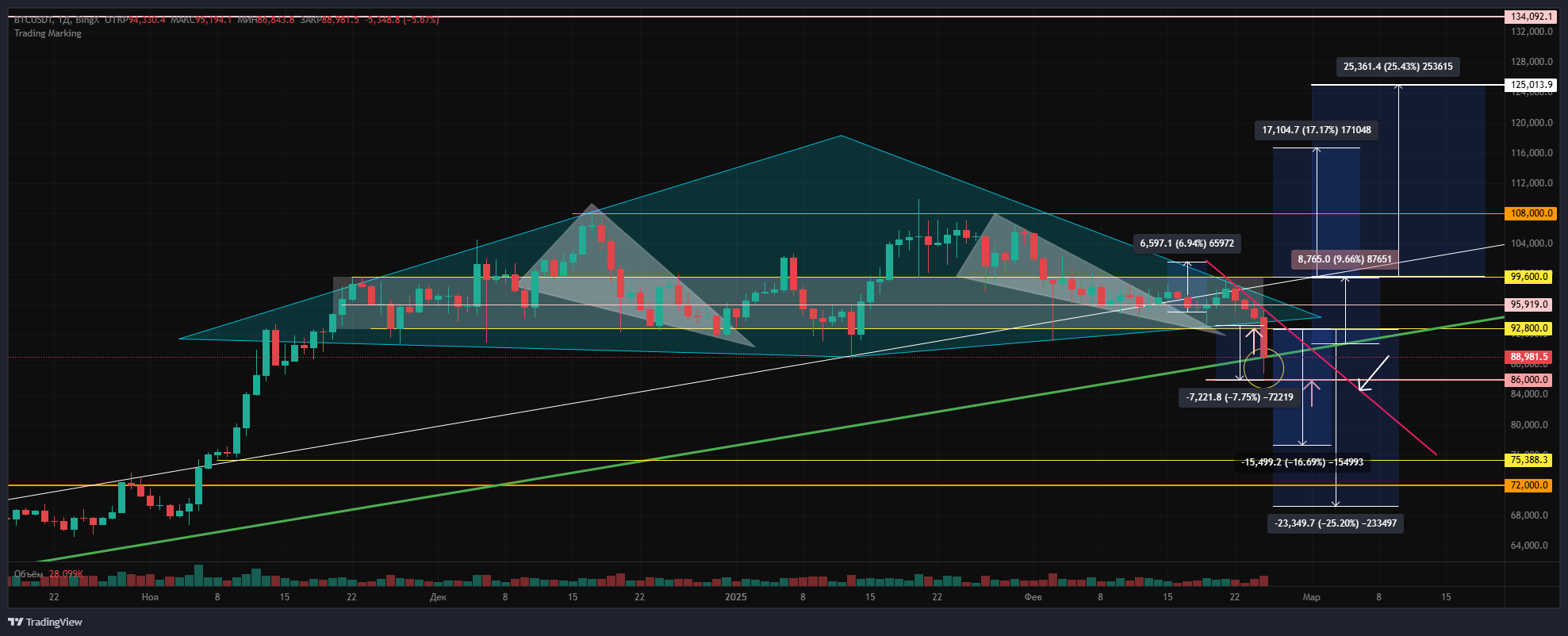
Task: Select the orange 72,000.0 price label
Action: coord(1528,485)
